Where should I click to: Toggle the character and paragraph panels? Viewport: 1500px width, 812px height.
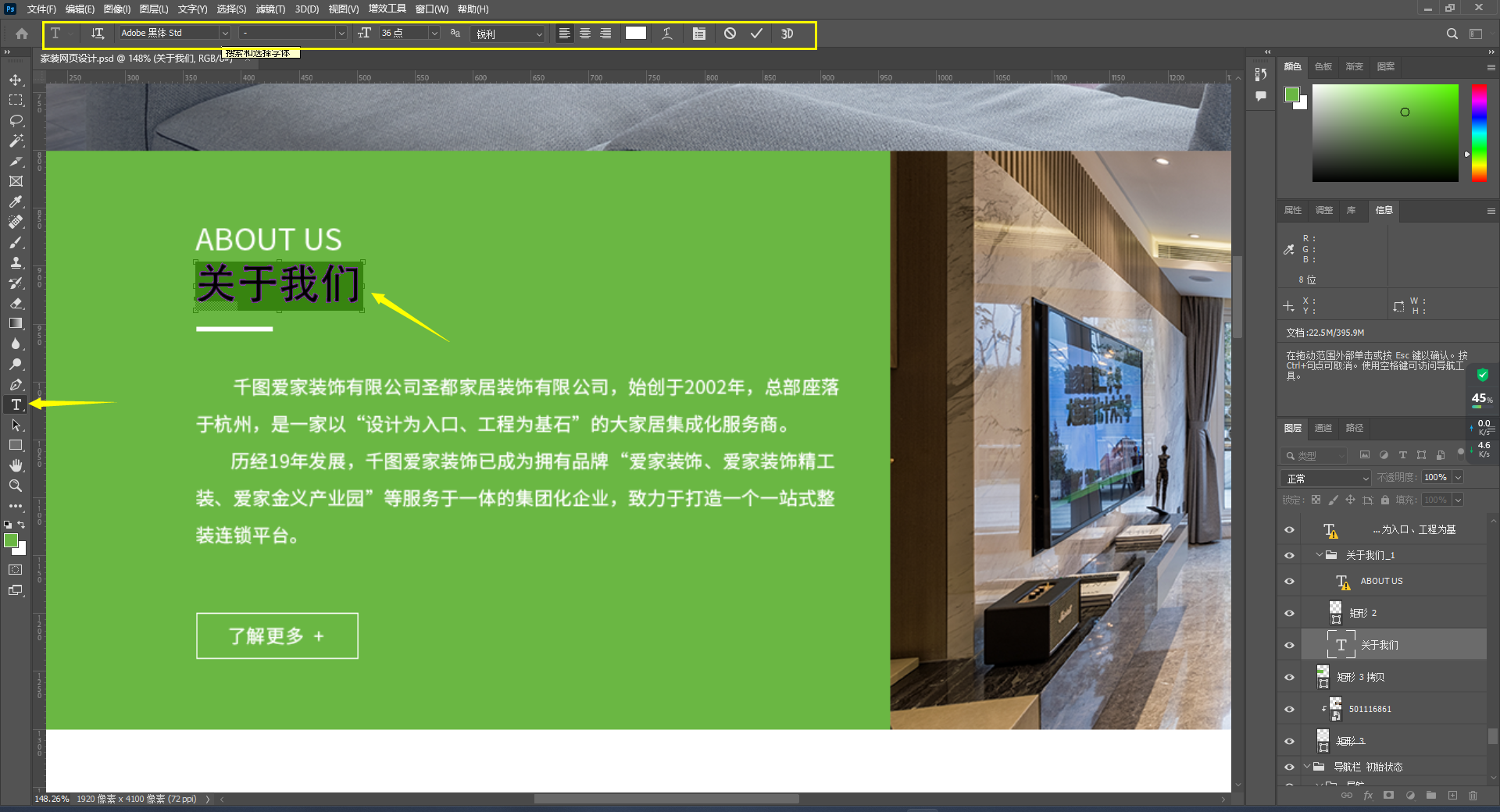(x=699, y=34)
